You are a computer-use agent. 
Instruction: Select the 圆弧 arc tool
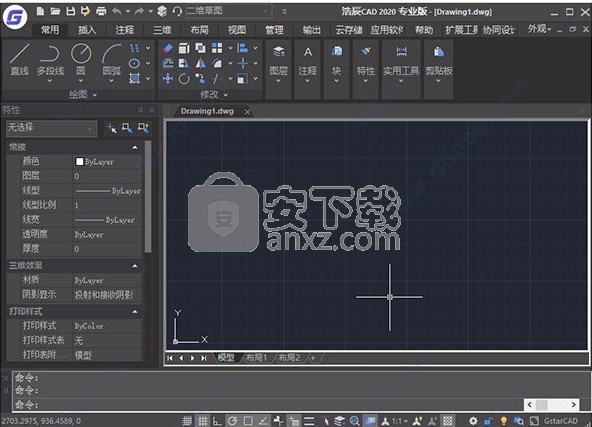[112, 60]
